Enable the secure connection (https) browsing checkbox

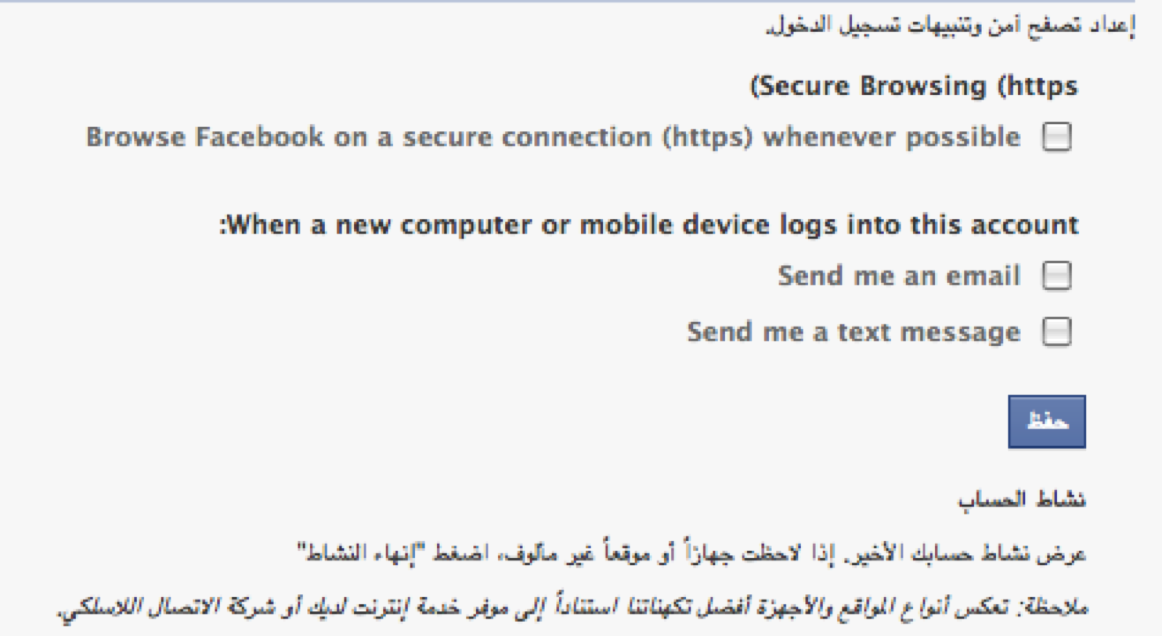pyautogui.click(x=1056, y=138)
